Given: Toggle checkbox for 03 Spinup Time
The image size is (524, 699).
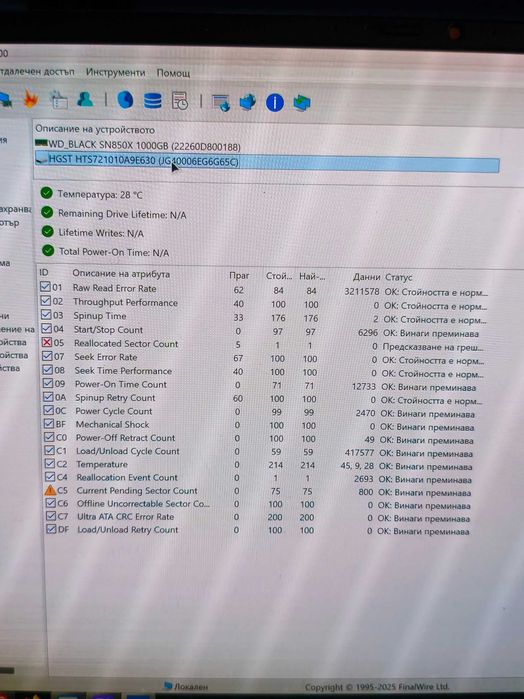Looking at the screenshot, I should (46, 315).
